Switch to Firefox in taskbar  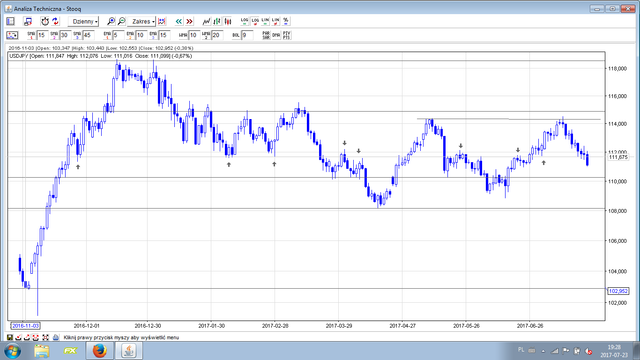coord(99,351)
